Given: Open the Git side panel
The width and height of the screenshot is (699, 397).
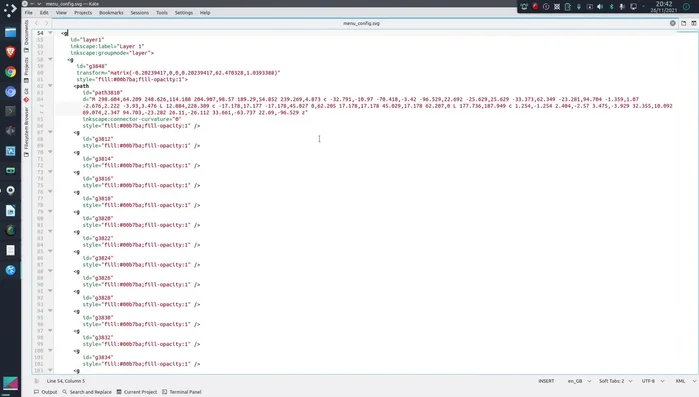Looking at the screenshot, I should 26,95.
